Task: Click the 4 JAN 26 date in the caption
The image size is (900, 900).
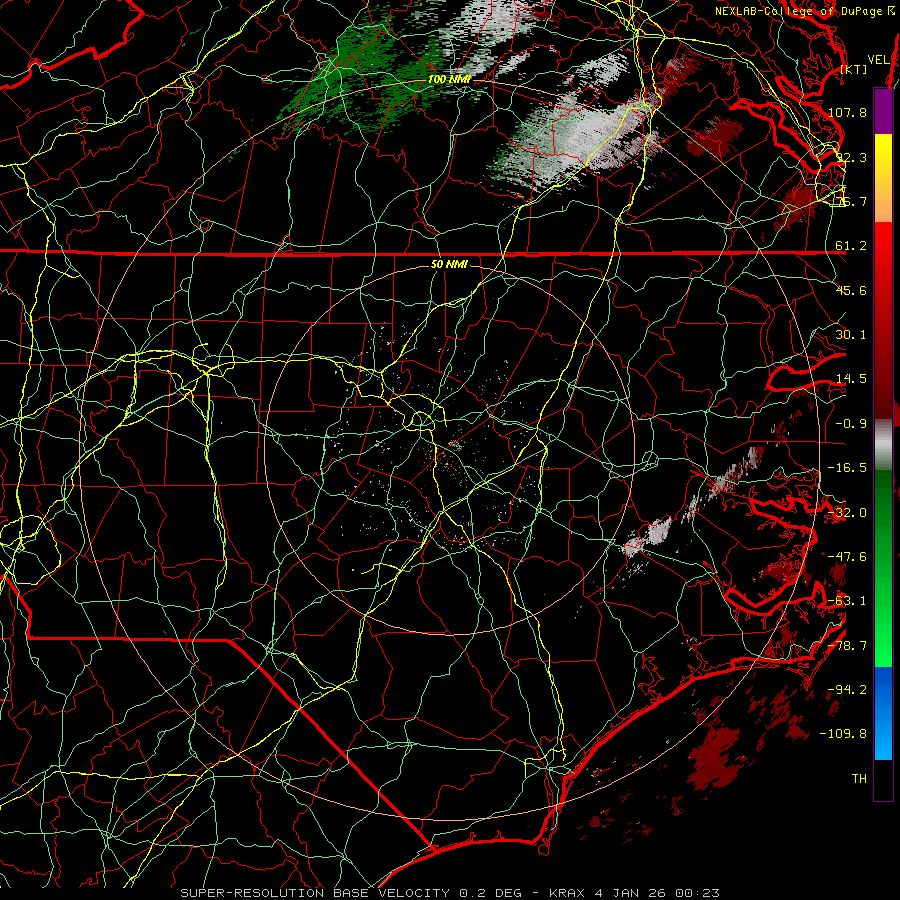Action: (x=631, y=893)
